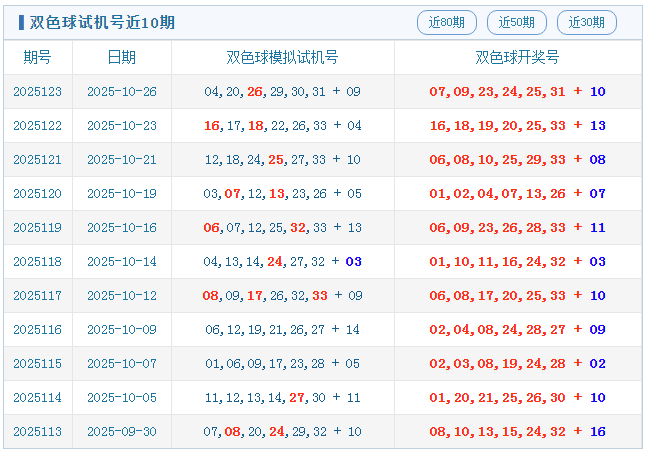
Task: Click the 日期 column header
Action: tap(122, 57)
